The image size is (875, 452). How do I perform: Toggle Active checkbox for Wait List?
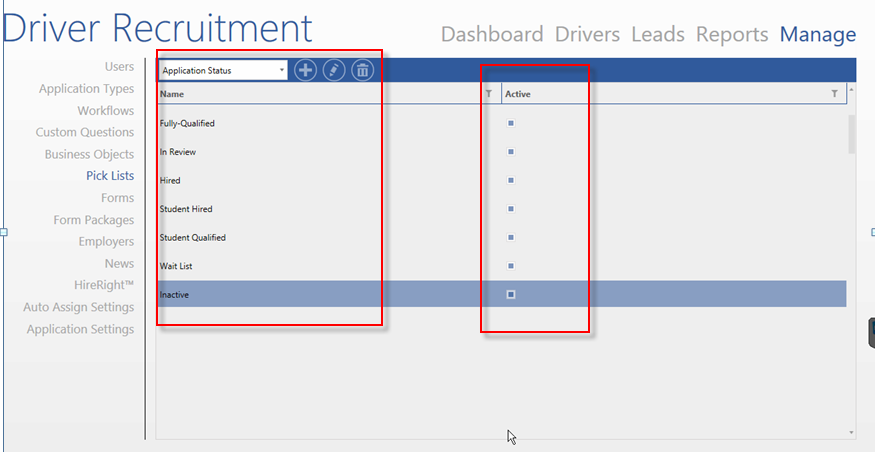(x=511, y=266)
